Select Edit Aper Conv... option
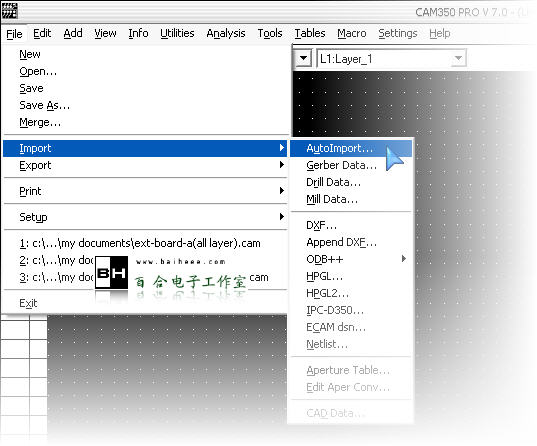Viewport: 537px width, 446px height. 351,387
